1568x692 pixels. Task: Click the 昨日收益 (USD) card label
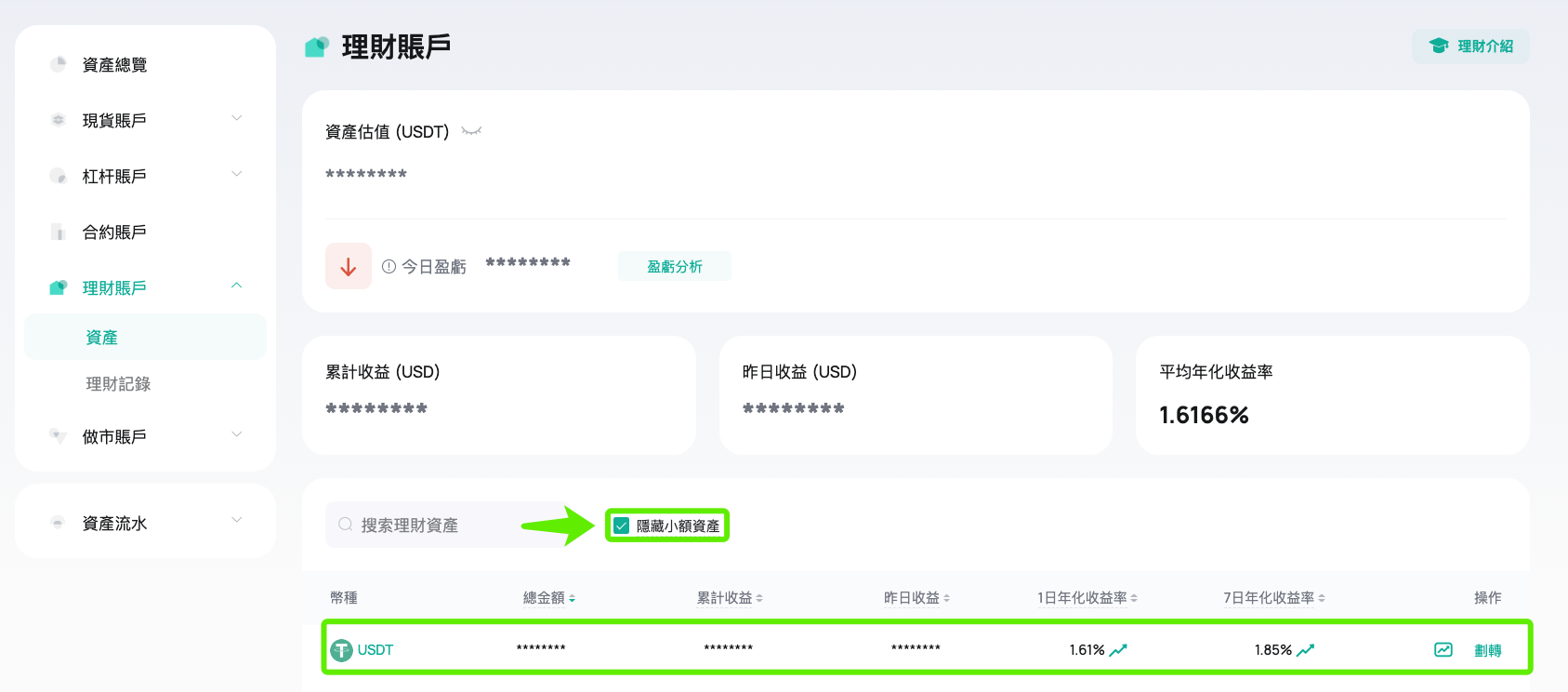tap(799, 372)
